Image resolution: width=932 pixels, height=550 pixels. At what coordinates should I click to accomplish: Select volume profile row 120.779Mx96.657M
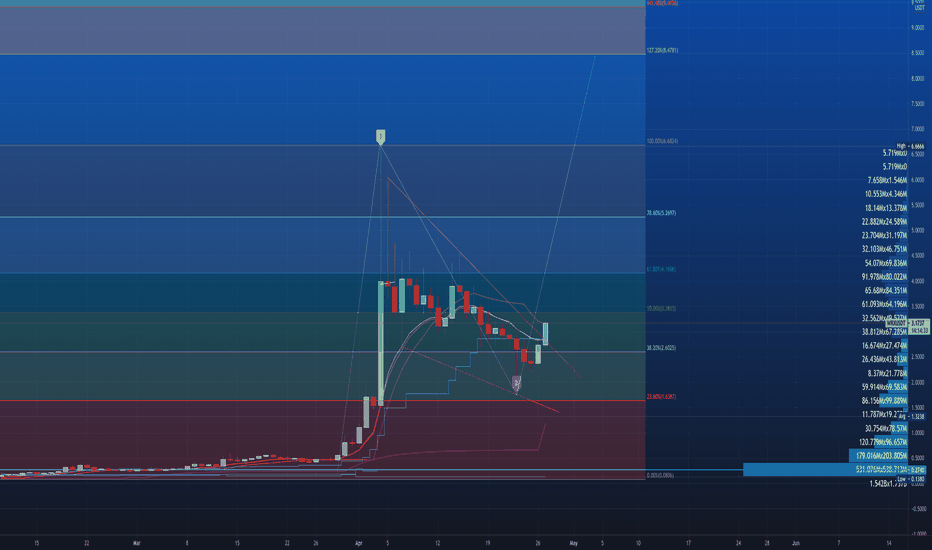(883, 442)
